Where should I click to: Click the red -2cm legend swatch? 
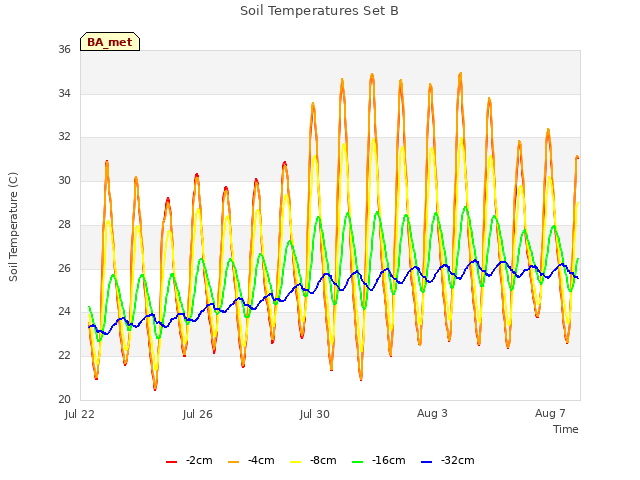171,462
